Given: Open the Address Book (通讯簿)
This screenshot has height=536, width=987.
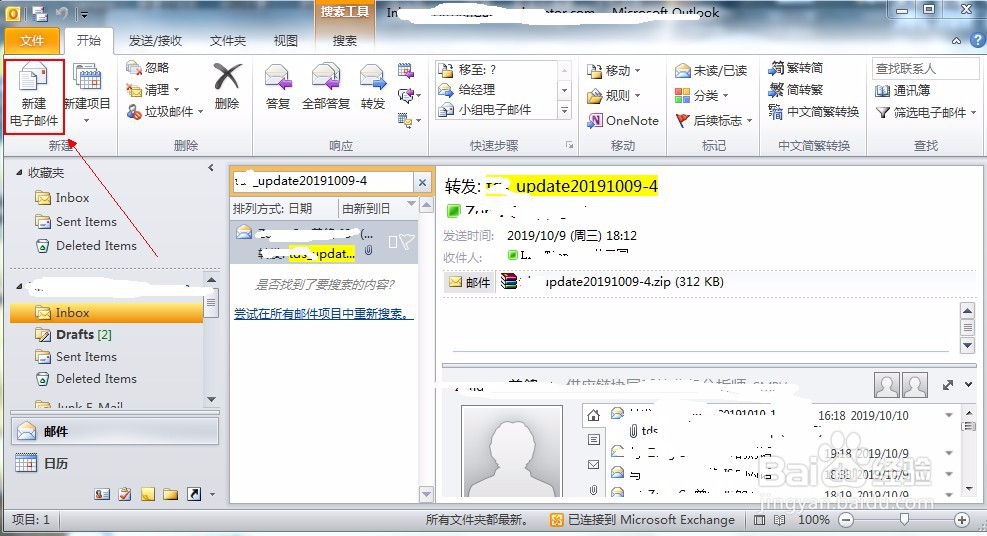Looking at the screenshot, I should pyautogui.click(x=903, y=91).
